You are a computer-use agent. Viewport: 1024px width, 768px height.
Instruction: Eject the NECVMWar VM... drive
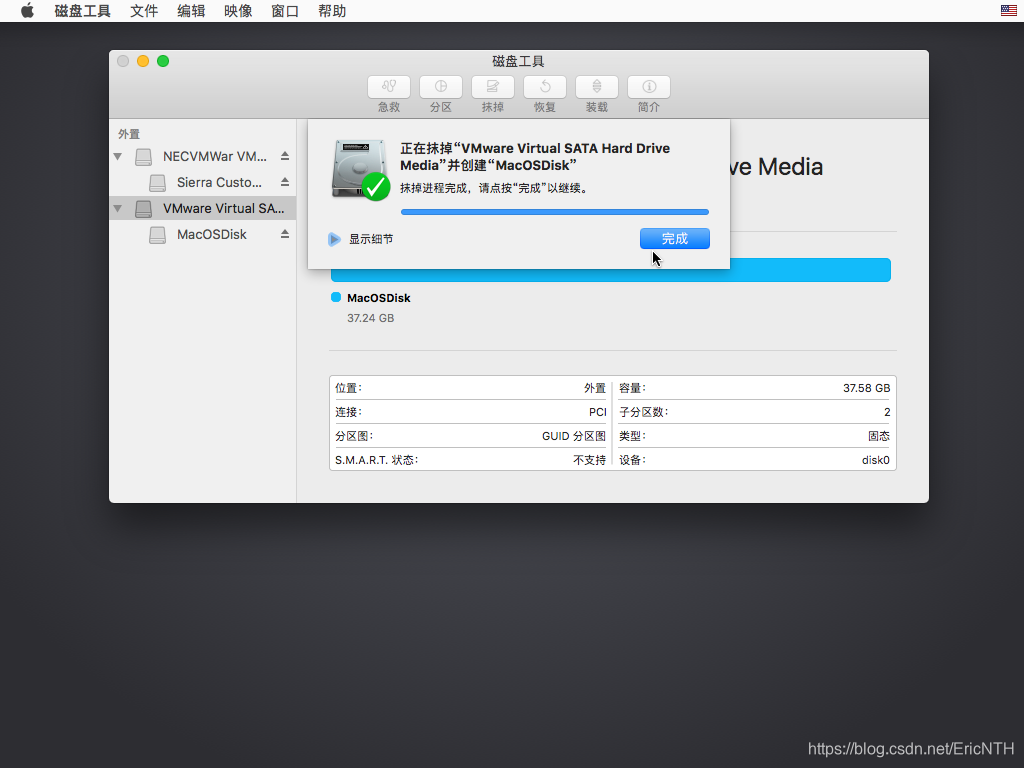click(x=285, y=156)
